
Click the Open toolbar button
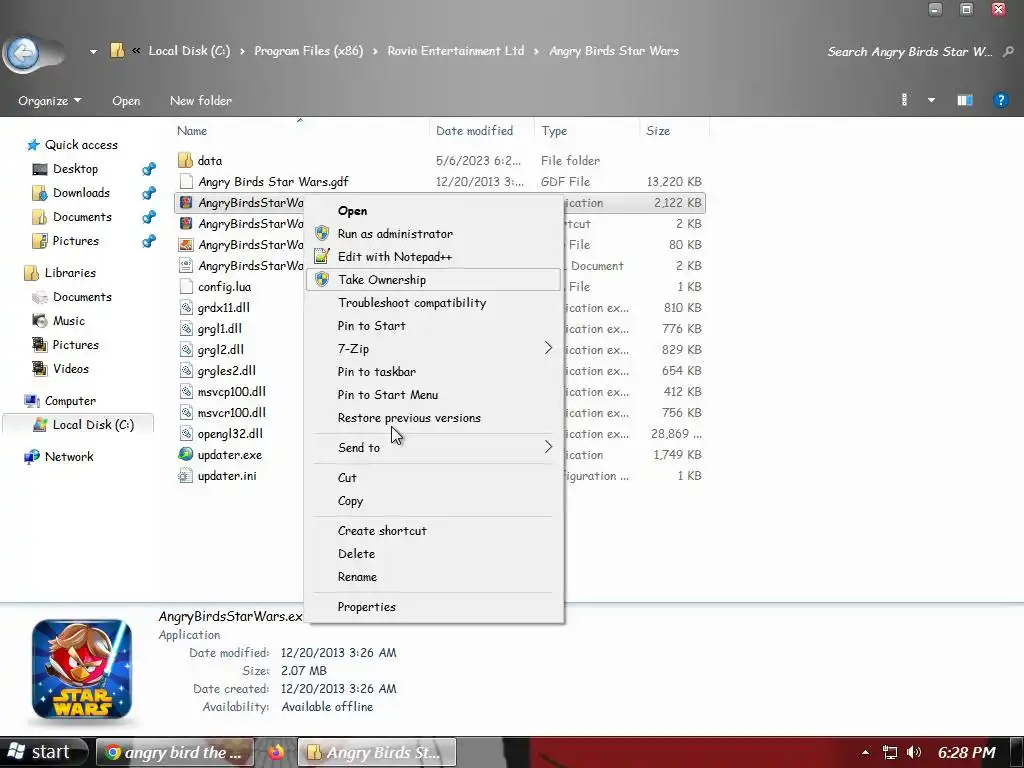(126, 101)
